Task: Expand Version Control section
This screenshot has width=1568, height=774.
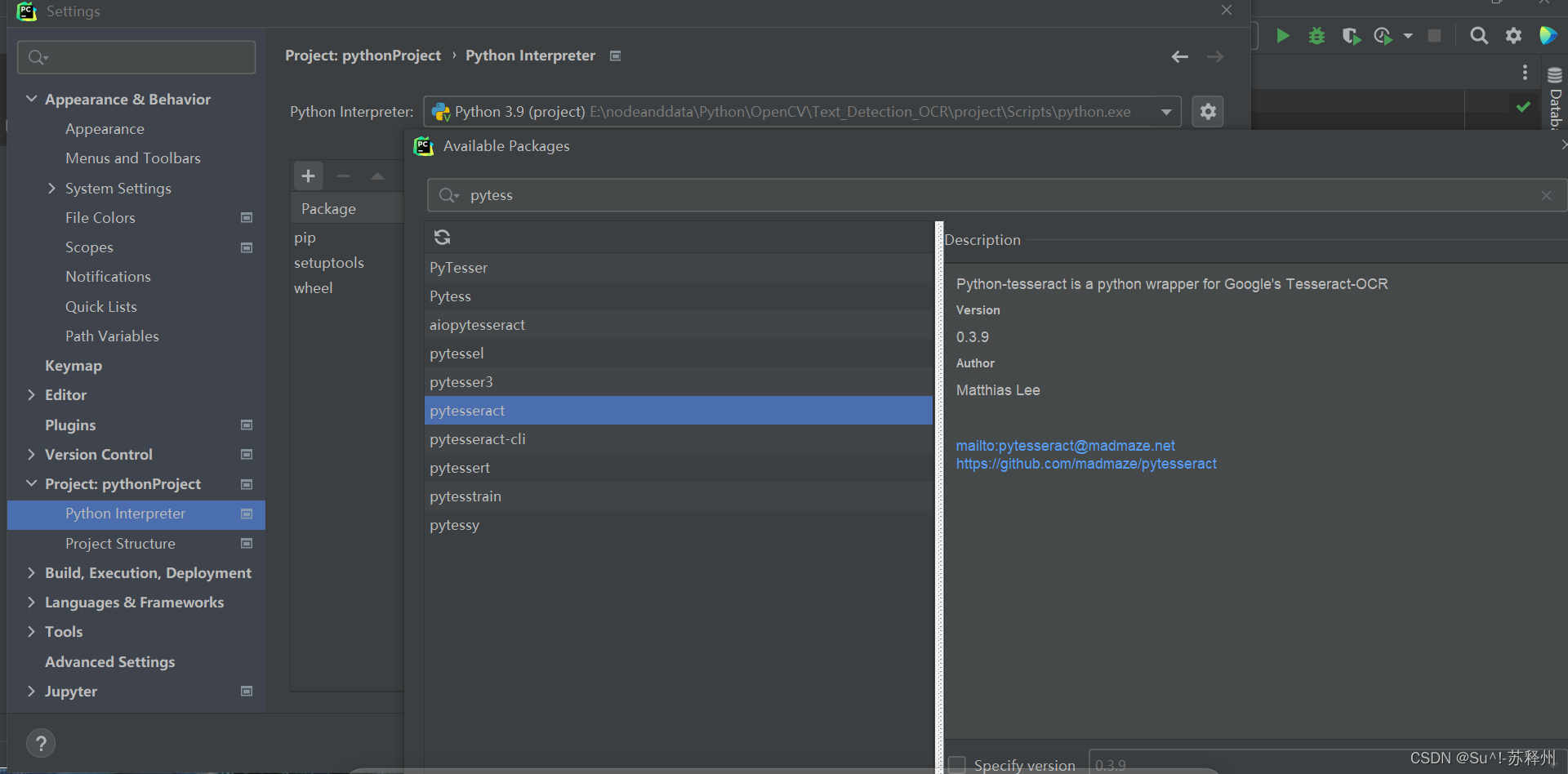Action: click(x=31, y=454)
